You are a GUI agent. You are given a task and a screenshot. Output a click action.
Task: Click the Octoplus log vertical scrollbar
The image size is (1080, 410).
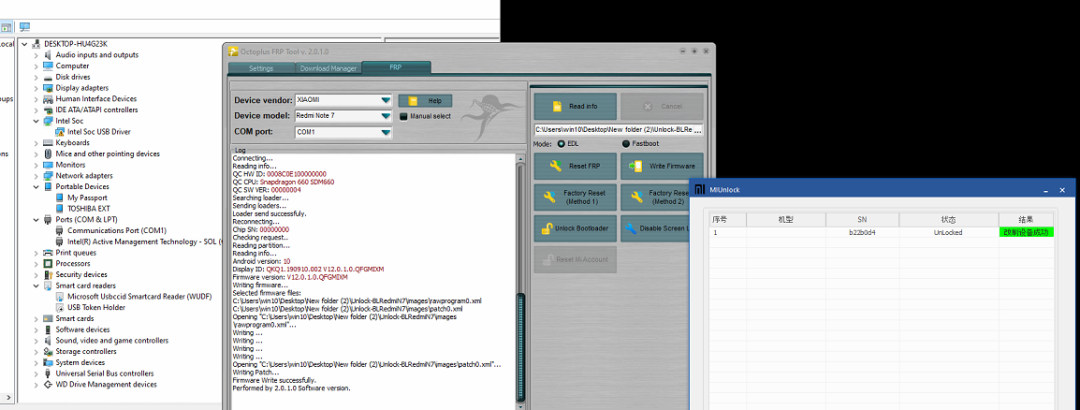[x=519, y=340]
